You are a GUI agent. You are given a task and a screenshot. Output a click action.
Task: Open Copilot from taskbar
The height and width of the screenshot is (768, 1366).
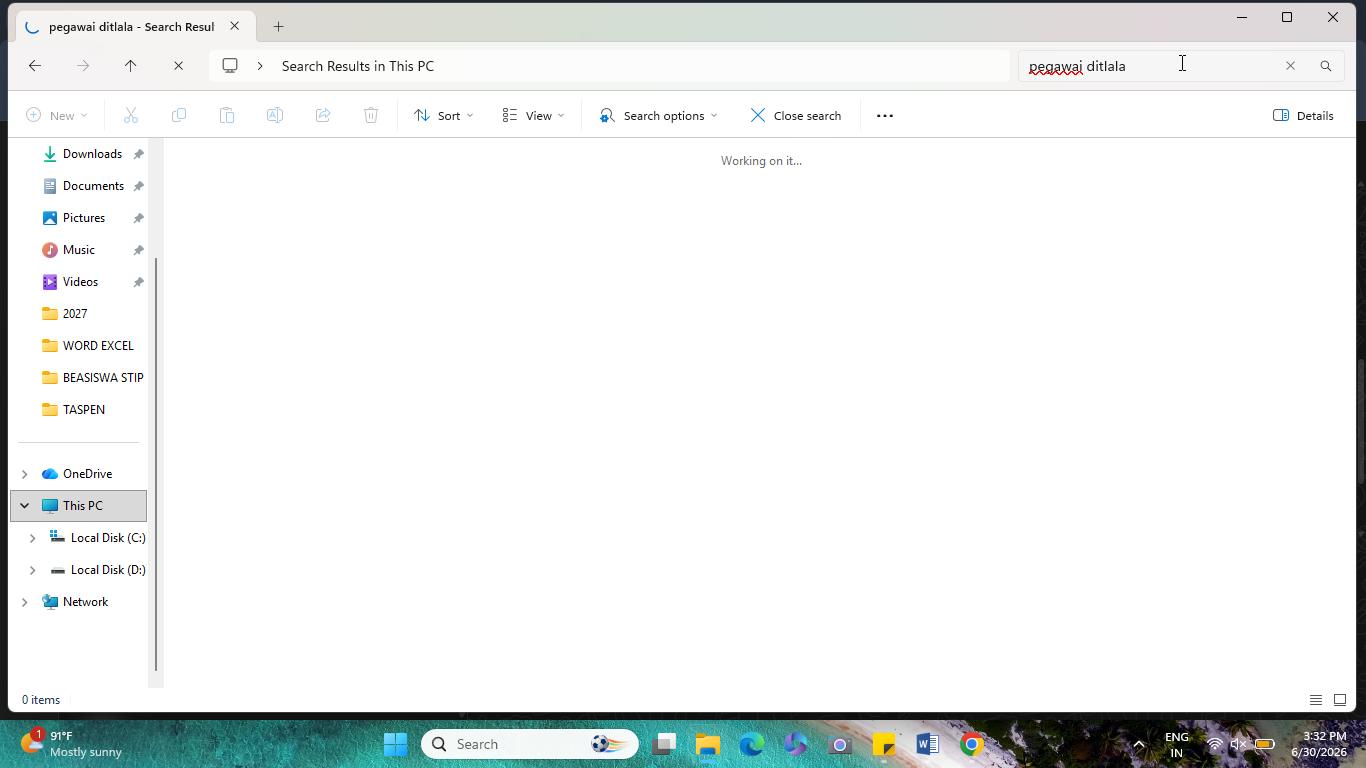[796, 744]
